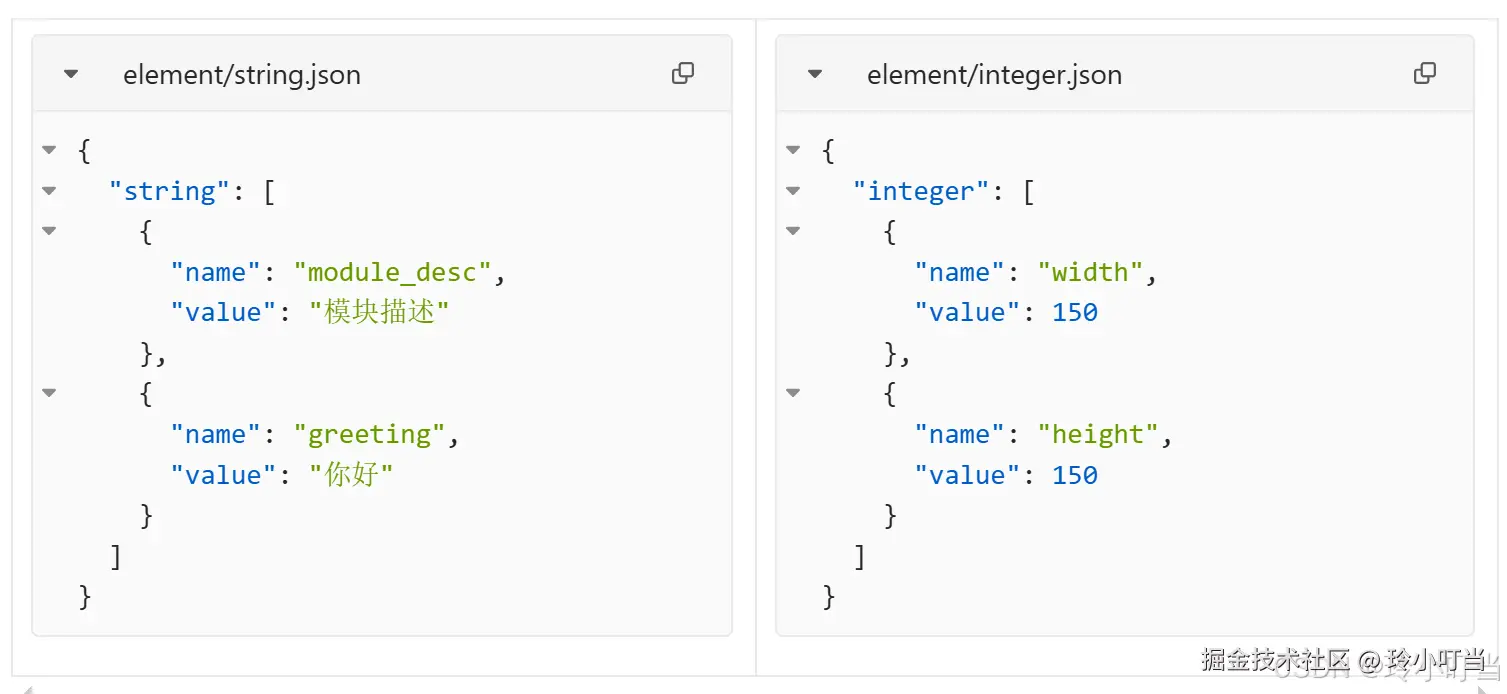
Task: Click the width value 150
Action: pyautogui.click(x=1075, y=312)
